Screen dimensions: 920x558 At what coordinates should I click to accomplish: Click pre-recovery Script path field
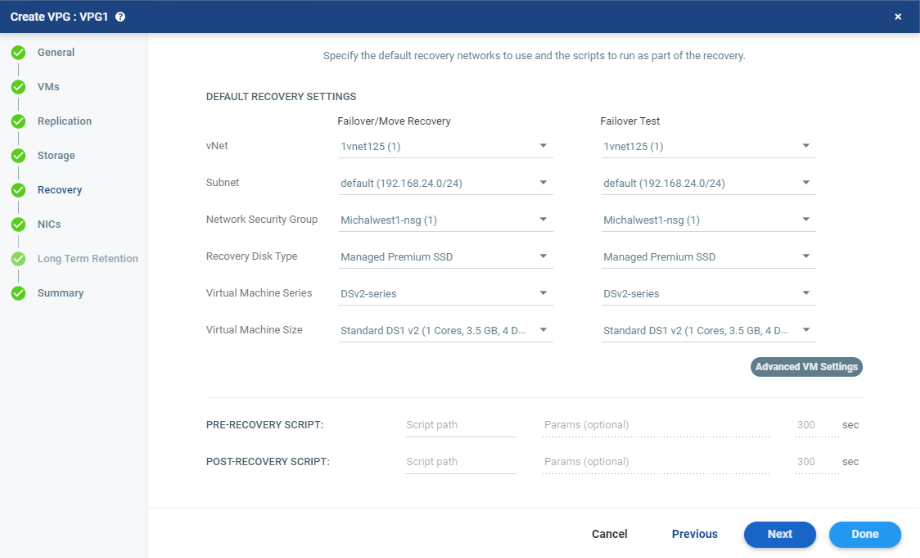[x=461, y=425]
